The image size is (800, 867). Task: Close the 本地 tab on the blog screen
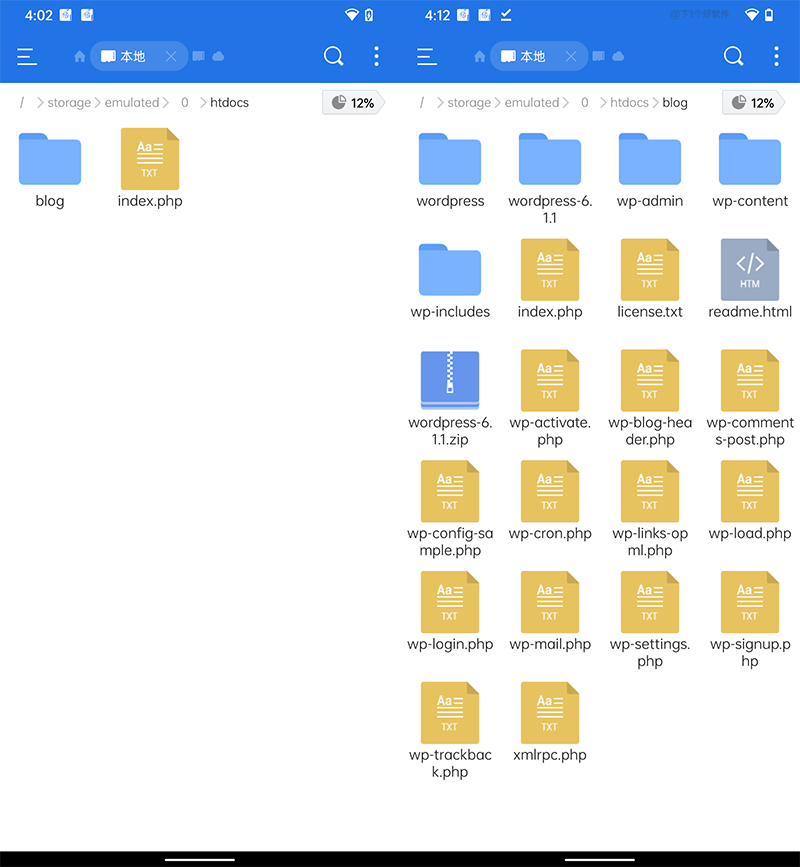[570, 57]
